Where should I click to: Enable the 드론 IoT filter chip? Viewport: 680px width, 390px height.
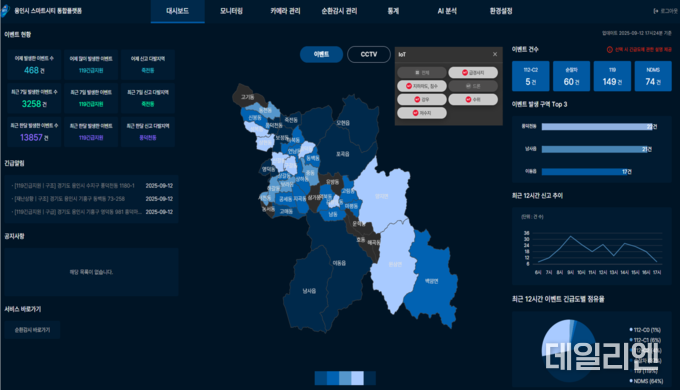click(x=473, y=86)
